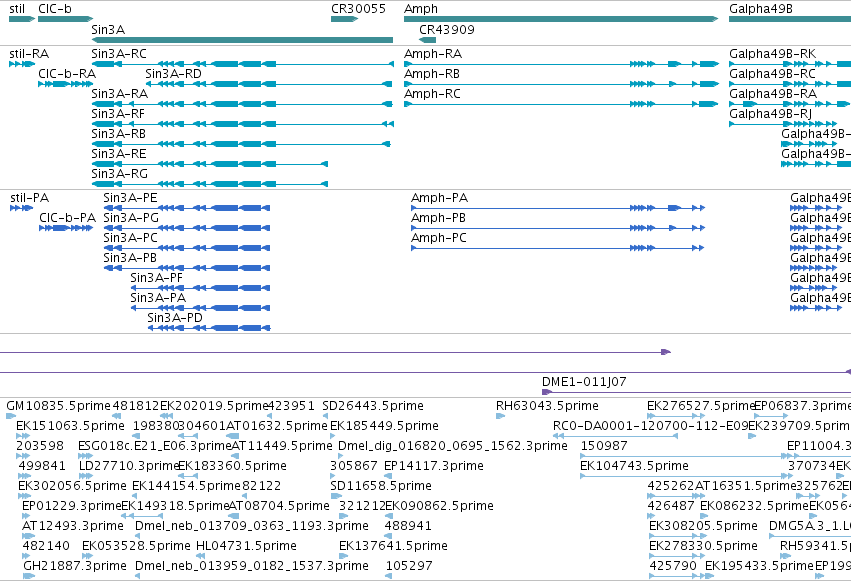Click the EK278330.5prime EST label
The width and height of the screenshot is (851, 581).
pyautogui.click(x=703, y=546)
